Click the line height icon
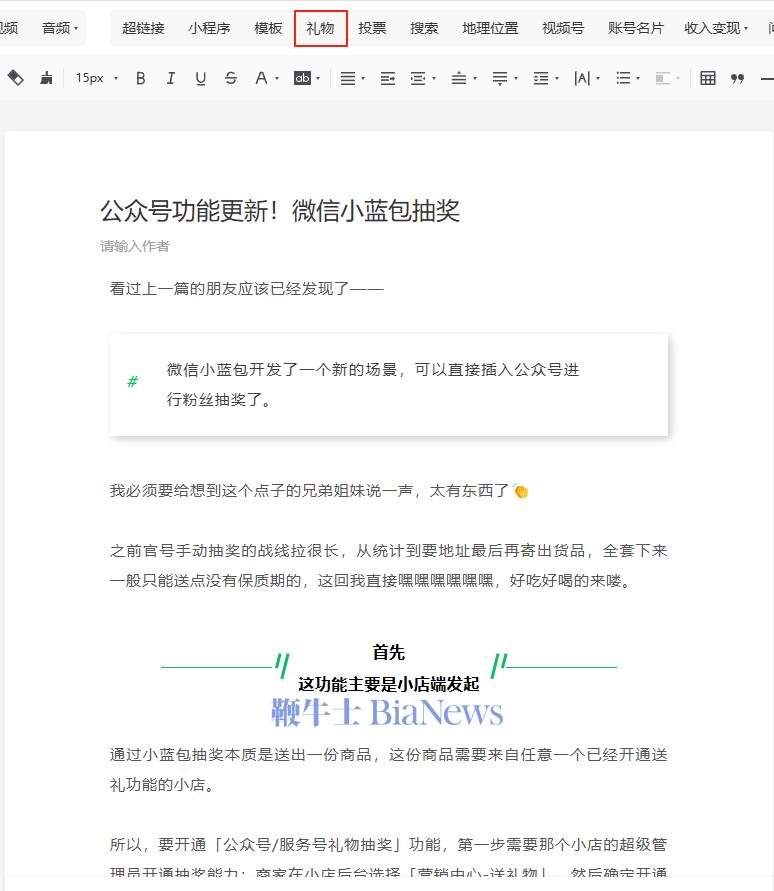This screenshot has width=774, height=891. tap(541, 78)
